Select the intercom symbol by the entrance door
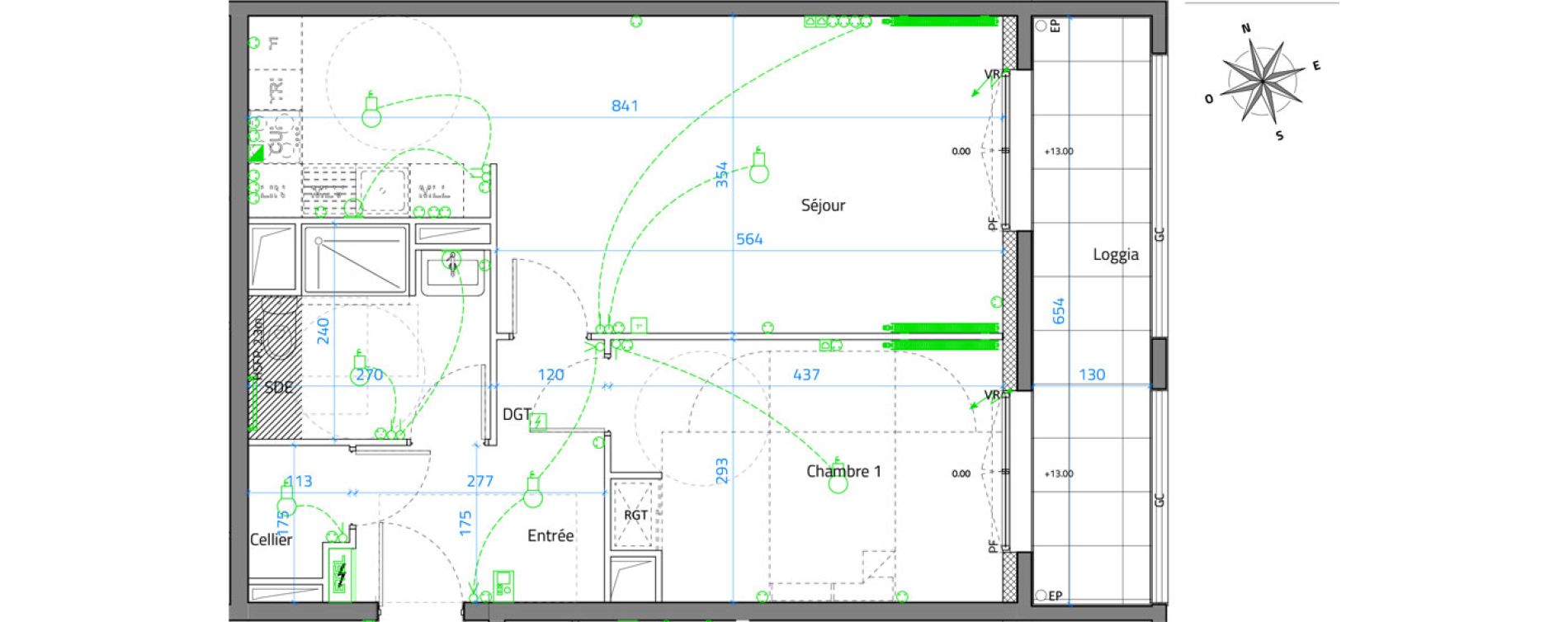The height and width of the screenshot is (622, 1568). 503,585
